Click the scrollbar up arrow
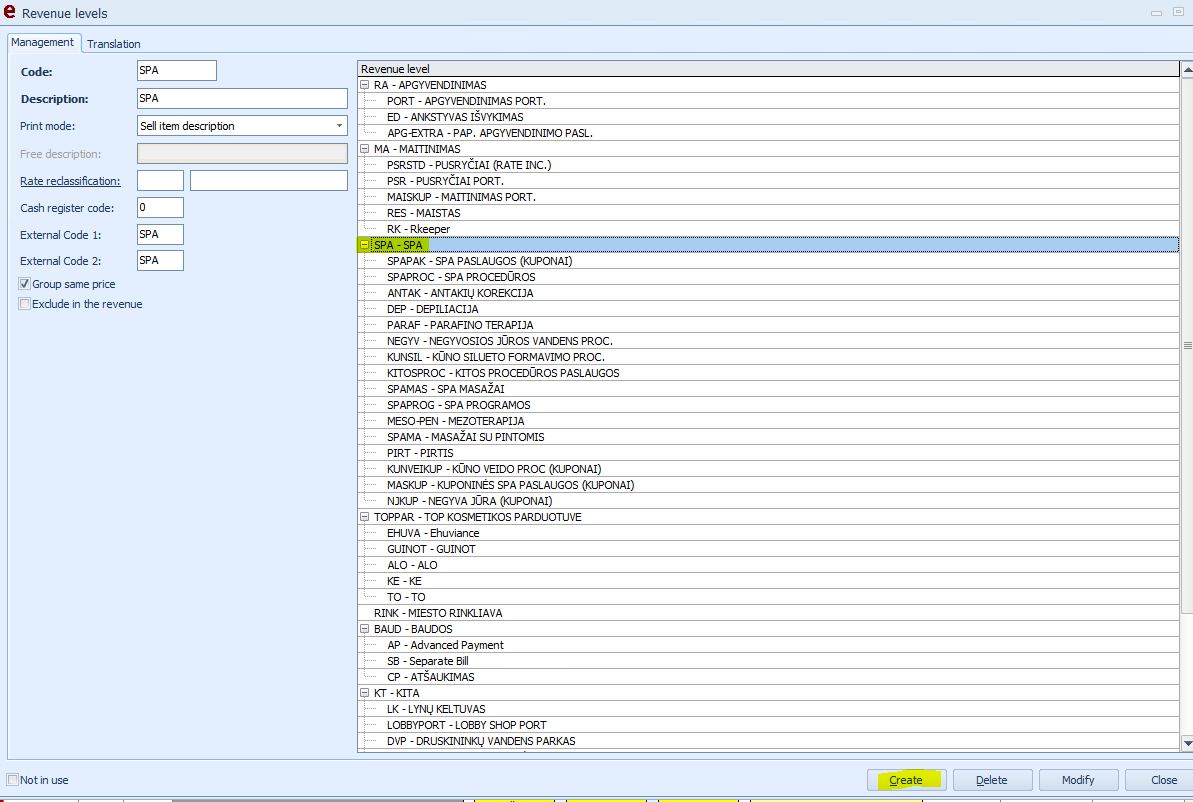 (1188, 69)
